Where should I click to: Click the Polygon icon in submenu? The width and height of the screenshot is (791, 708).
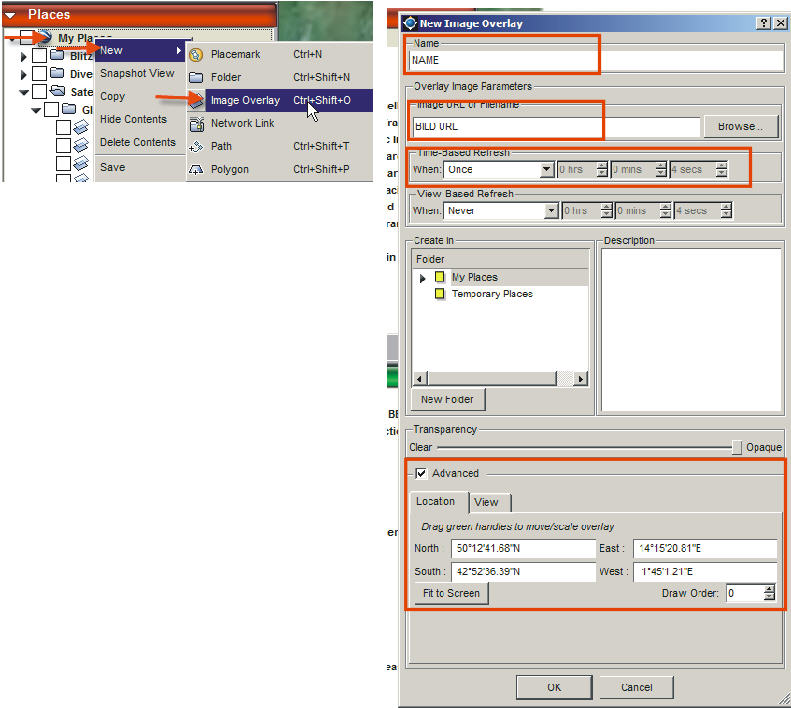tap(196, 169)
